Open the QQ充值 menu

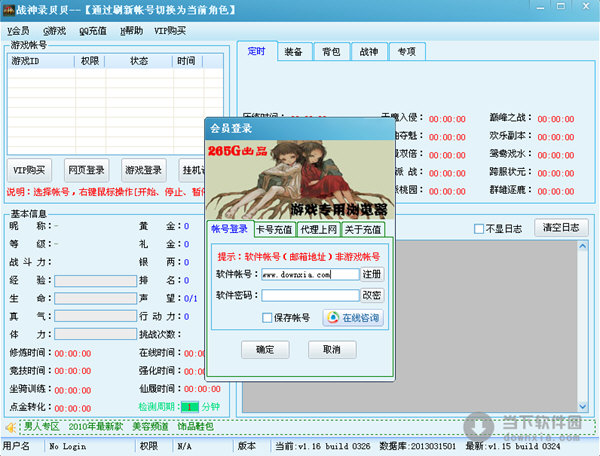pyautogui.click(x=93, y=31)
